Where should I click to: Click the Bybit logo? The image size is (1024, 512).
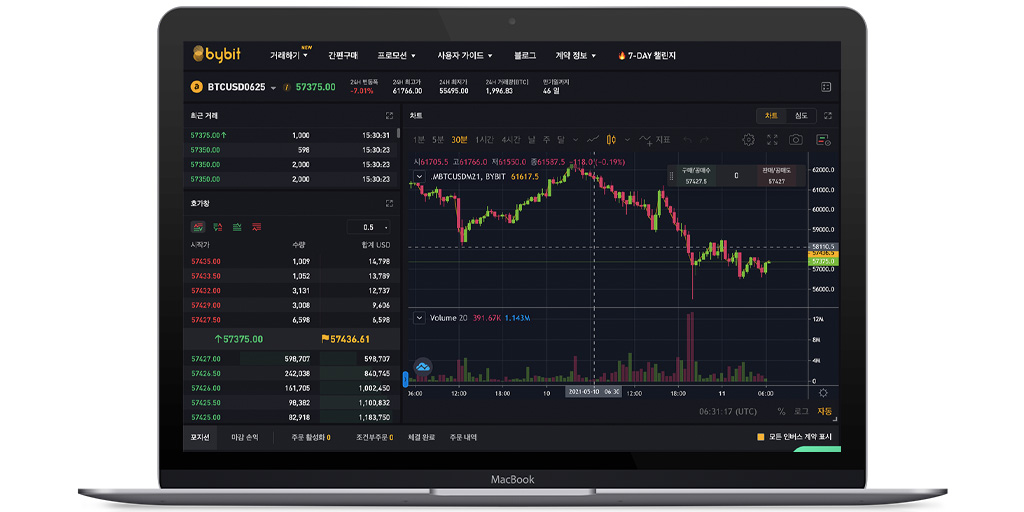pos(217,55)
